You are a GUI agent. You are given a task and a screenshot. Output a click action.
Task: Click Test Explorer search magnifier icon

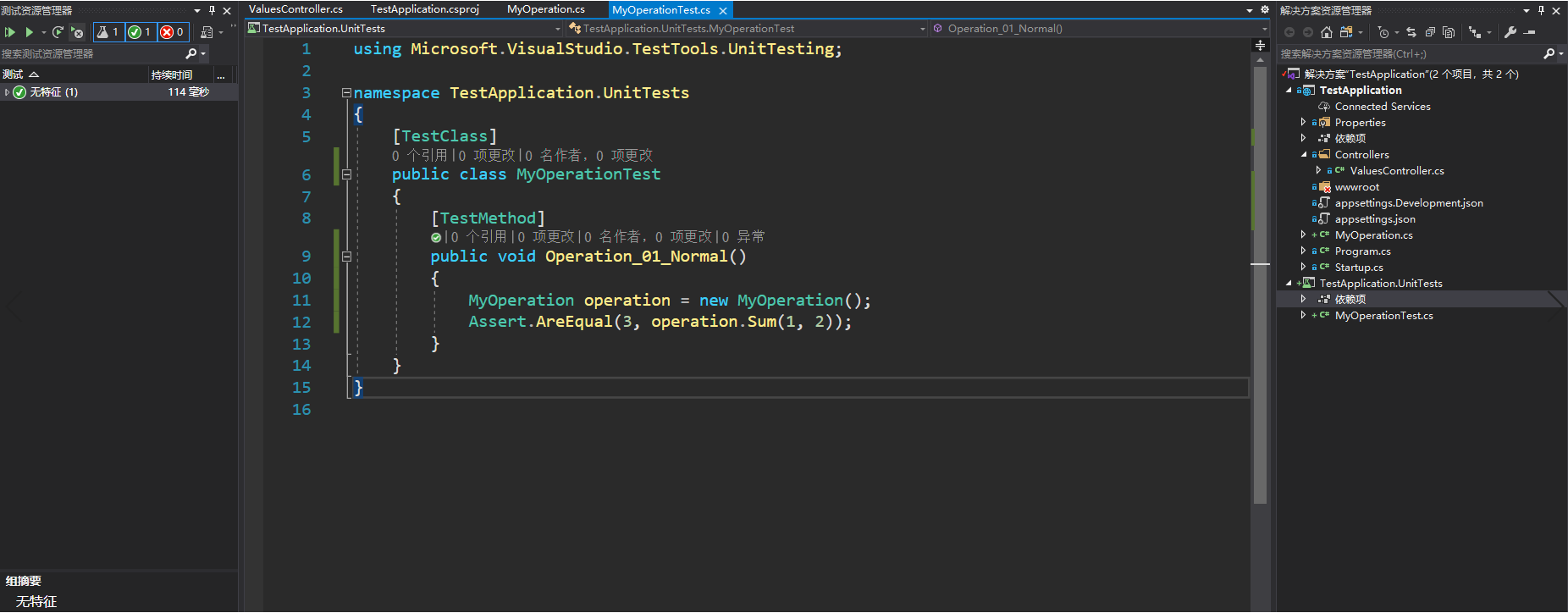(191, 53)
